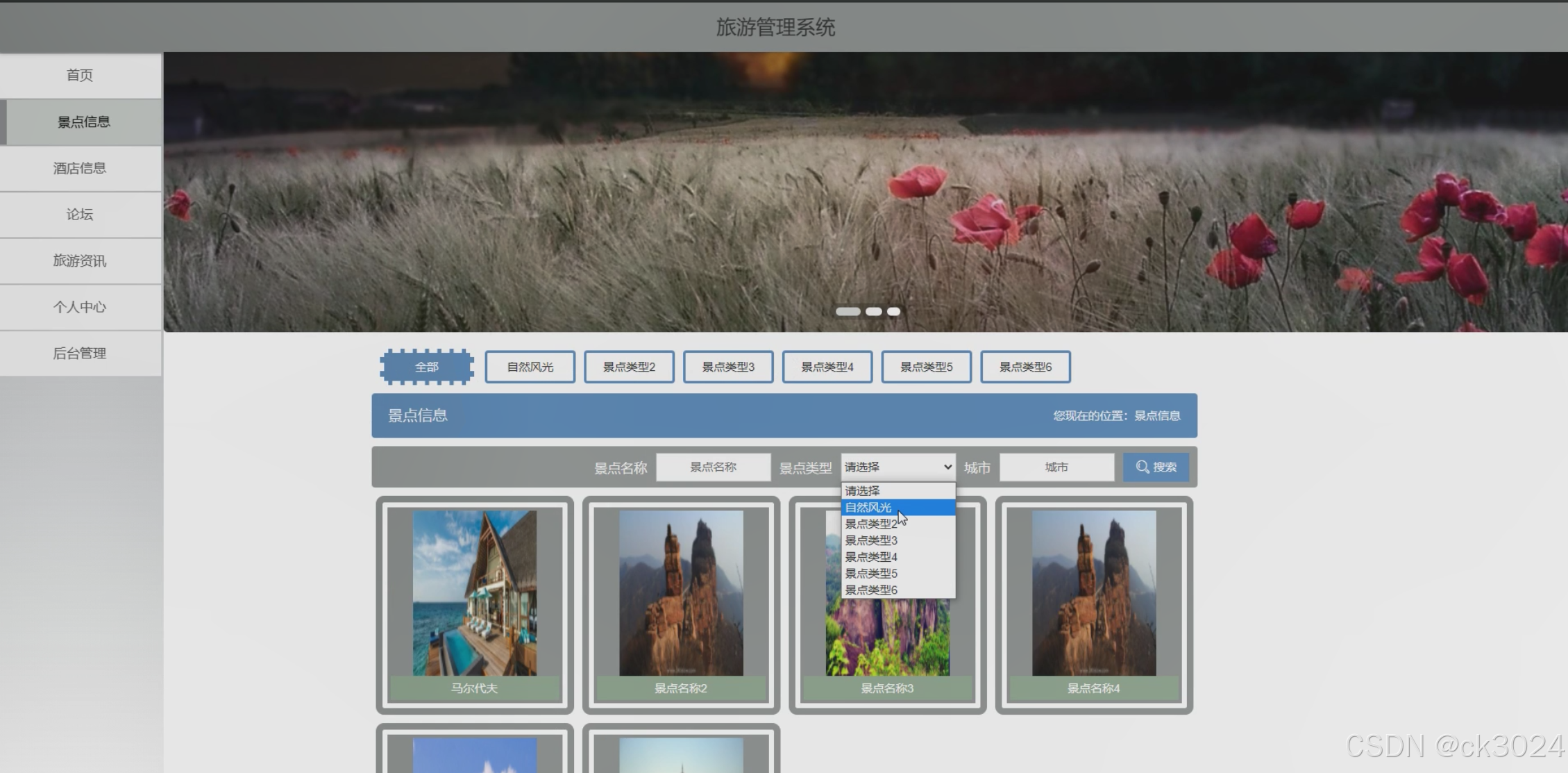Click the 城市 input field
Screen dimensions: 1568x773
1056,467
